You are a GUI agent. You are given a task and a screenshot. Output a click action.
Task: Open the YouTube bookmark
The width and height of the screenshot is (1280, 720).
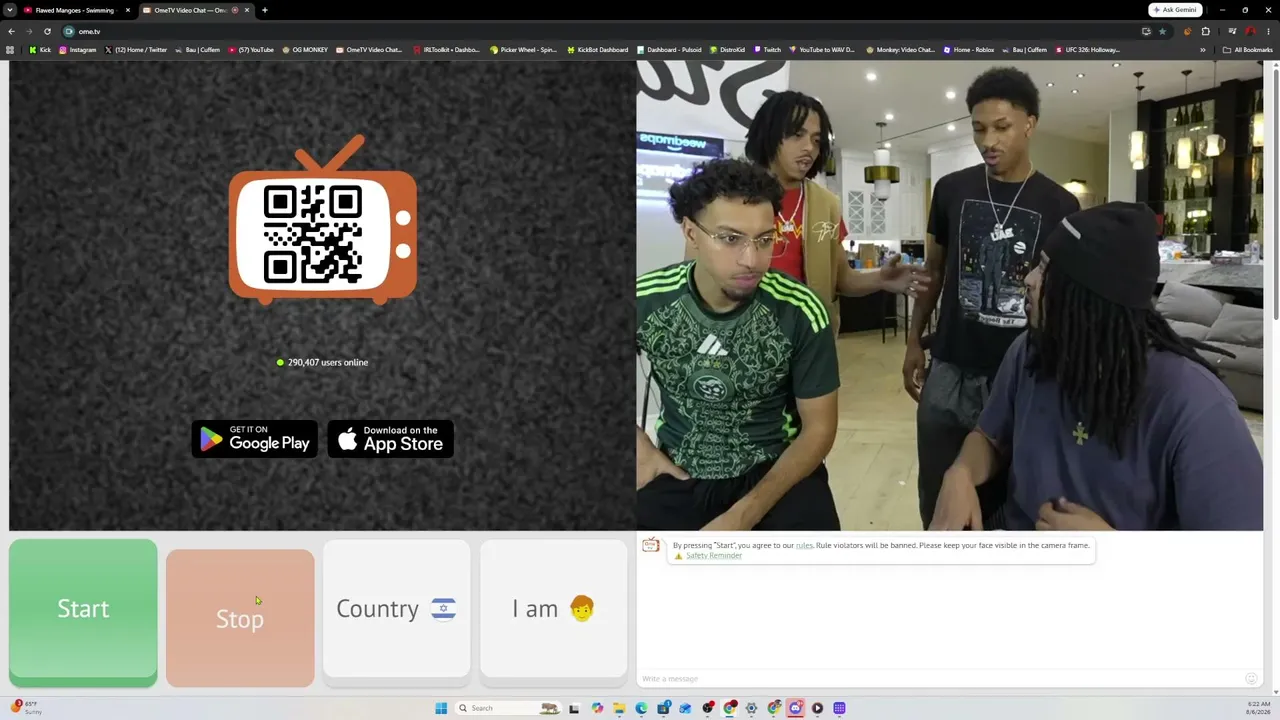[x=251, y=50]
